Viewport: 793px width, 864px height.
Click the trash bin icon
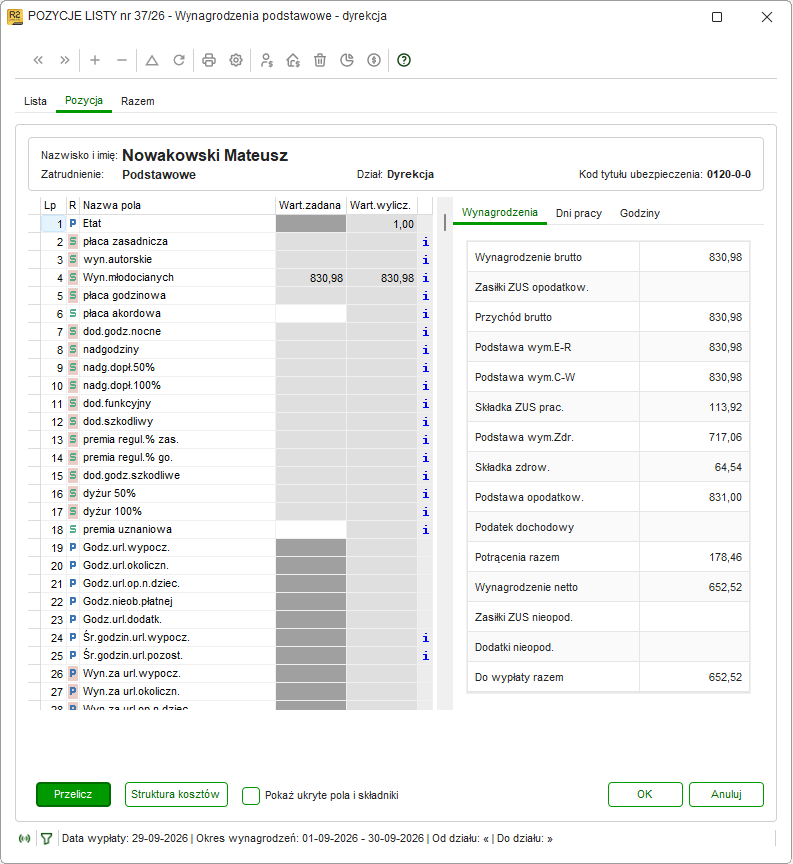coord(320,60)
